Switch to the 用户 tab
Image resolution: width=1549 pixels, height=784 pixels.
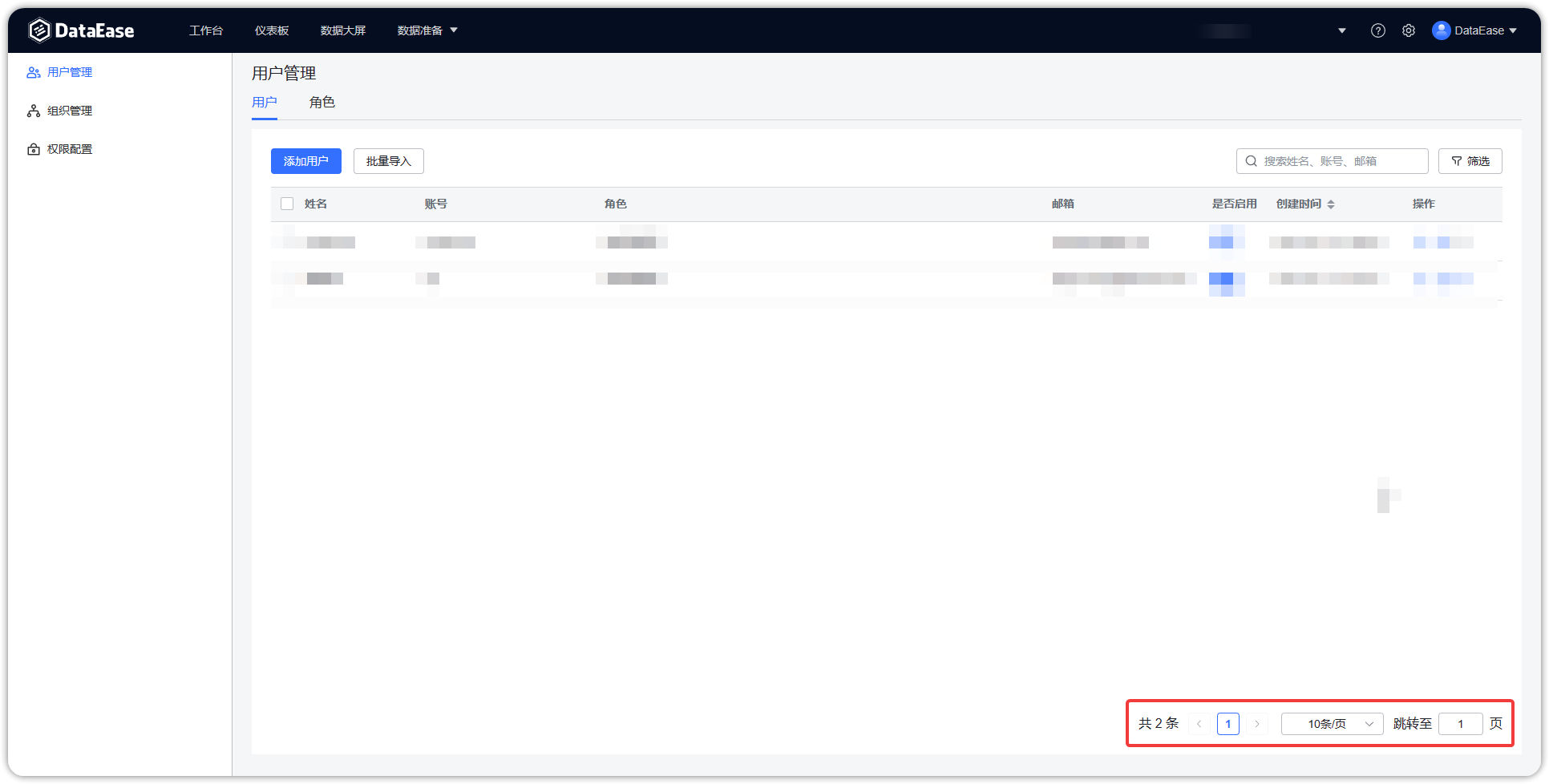coord(265,103)
